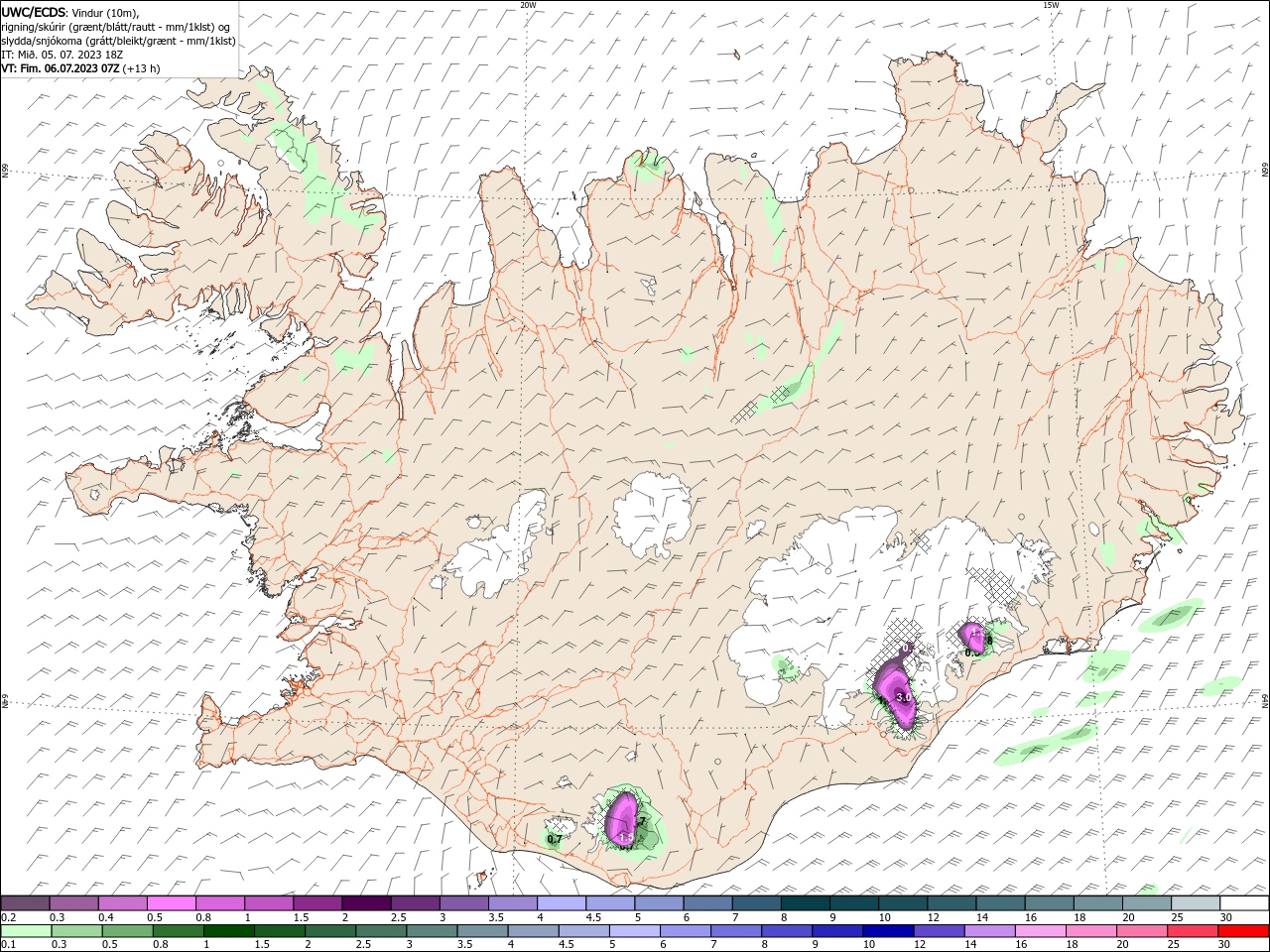1270x952 pixels.
Task: Pick light pink swatch starting at 16, bottom row
Action: (x=1041, y=931)
